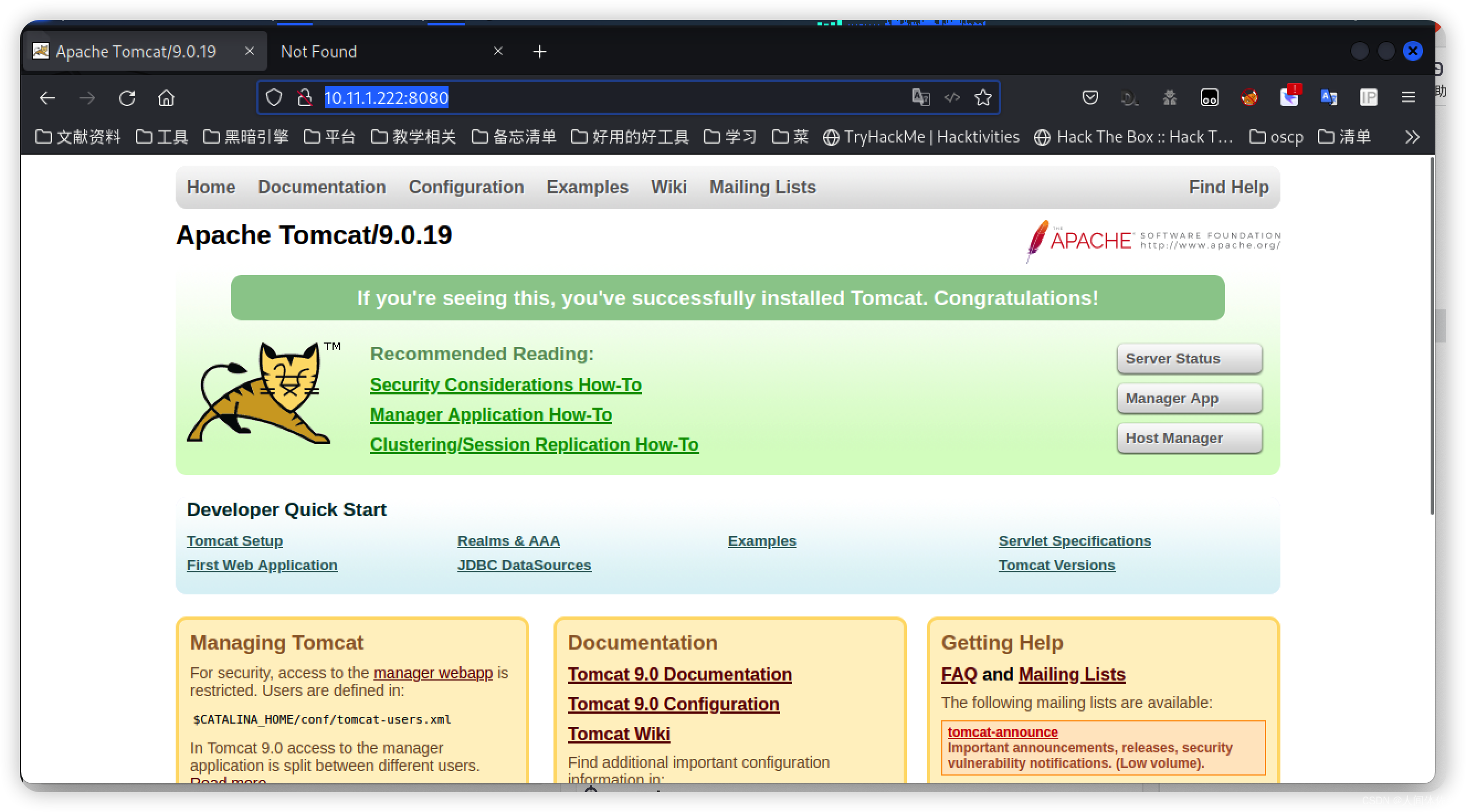Screen dimensions: 1466x812
Task: Click the Apache Software Foundation logo
Action: click(x=1152, y=241)
